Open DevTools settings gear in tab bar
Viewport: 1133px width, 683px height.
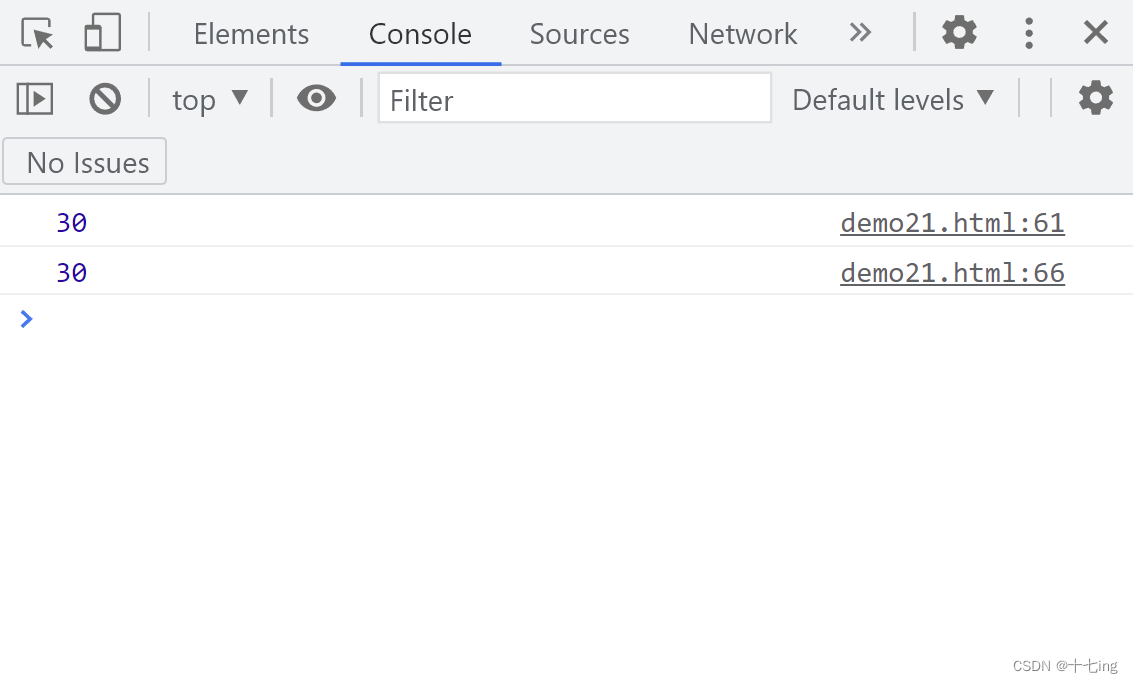tap(959, 33)
